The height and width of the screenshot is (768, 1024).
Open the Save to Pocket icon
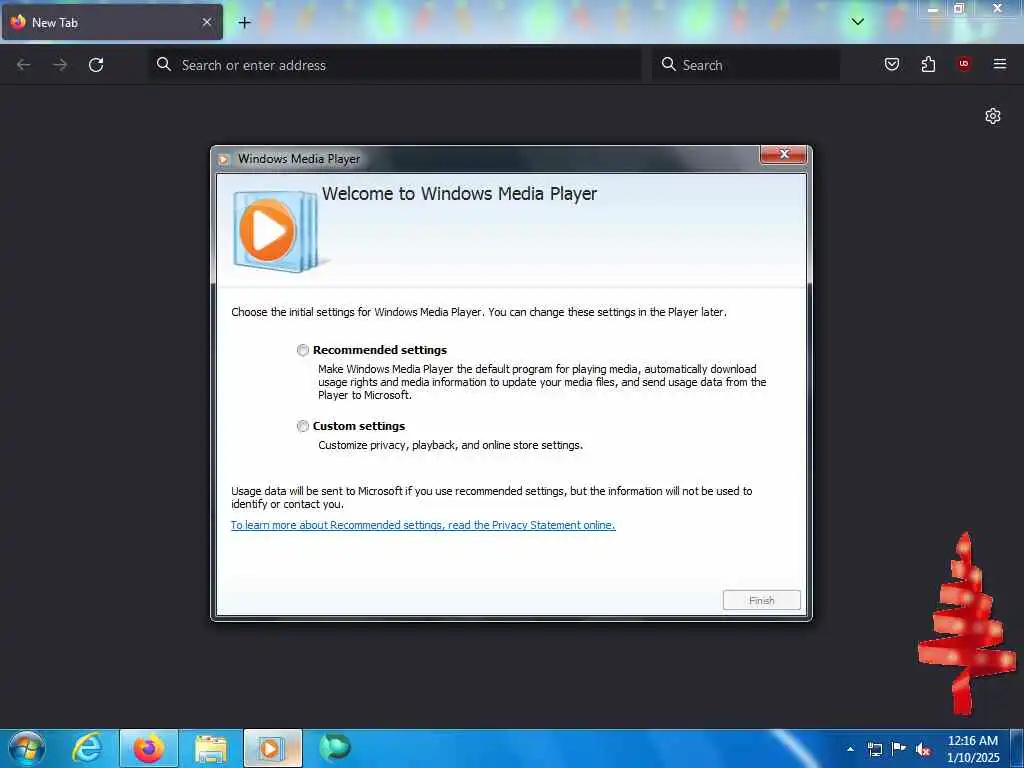pos(892,64)
